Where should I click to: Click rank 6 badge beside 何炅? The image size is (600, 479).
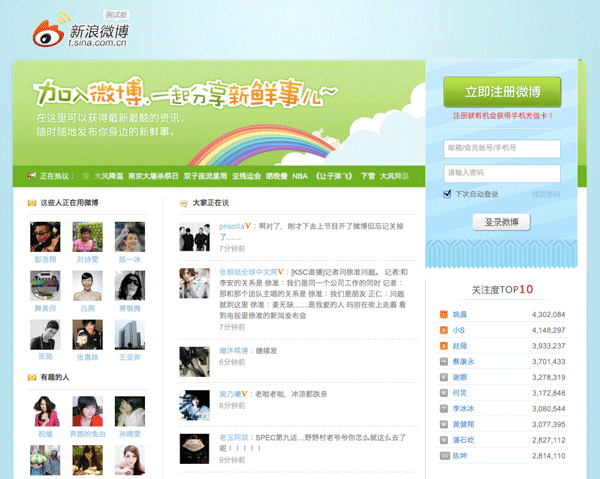444,393
